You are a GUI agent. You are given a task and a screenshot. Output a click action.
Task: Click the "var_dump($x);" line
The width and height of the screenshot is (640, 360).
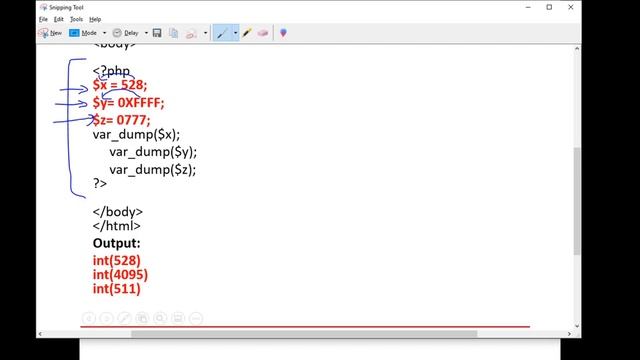(136, 135)
